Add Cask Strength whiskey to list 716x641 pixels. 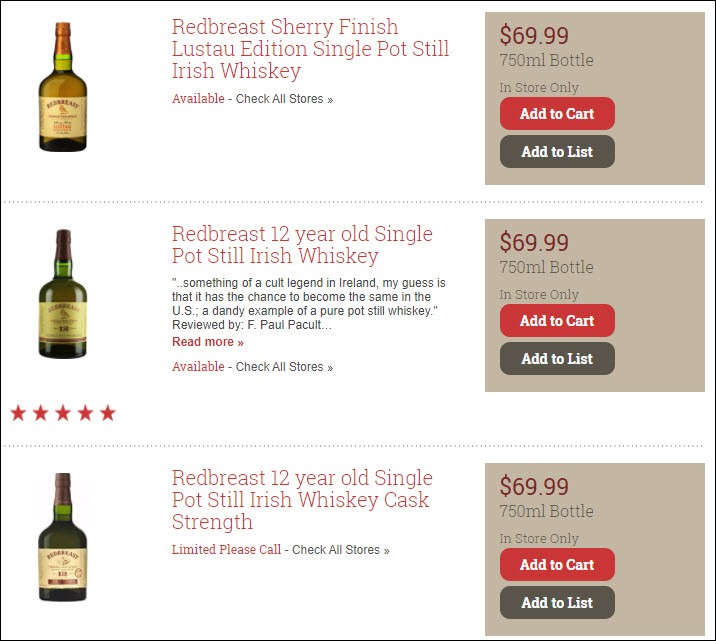click(x=557, y=603)
